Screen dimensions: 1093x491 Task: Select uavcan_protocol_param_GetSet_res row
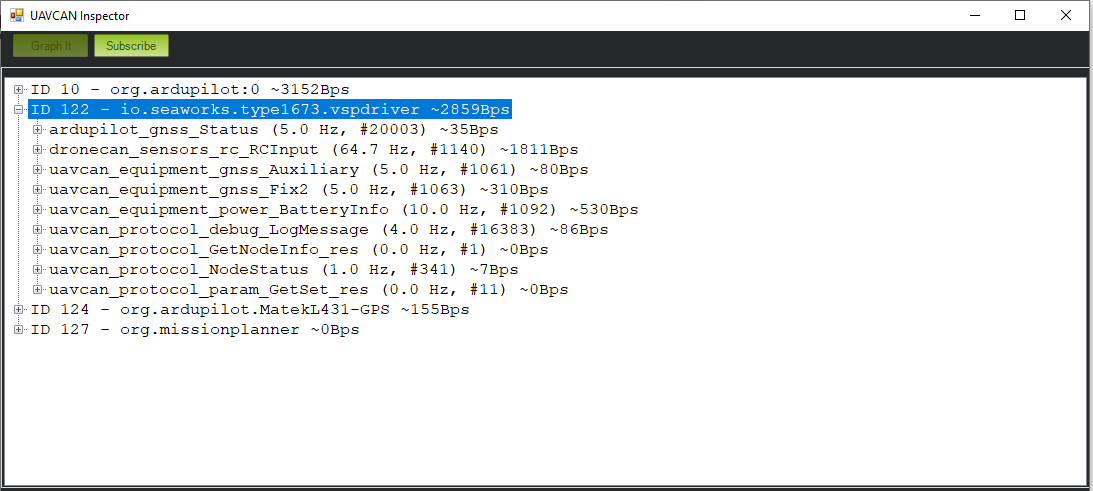pyautogui.click(x=308, y=289)
